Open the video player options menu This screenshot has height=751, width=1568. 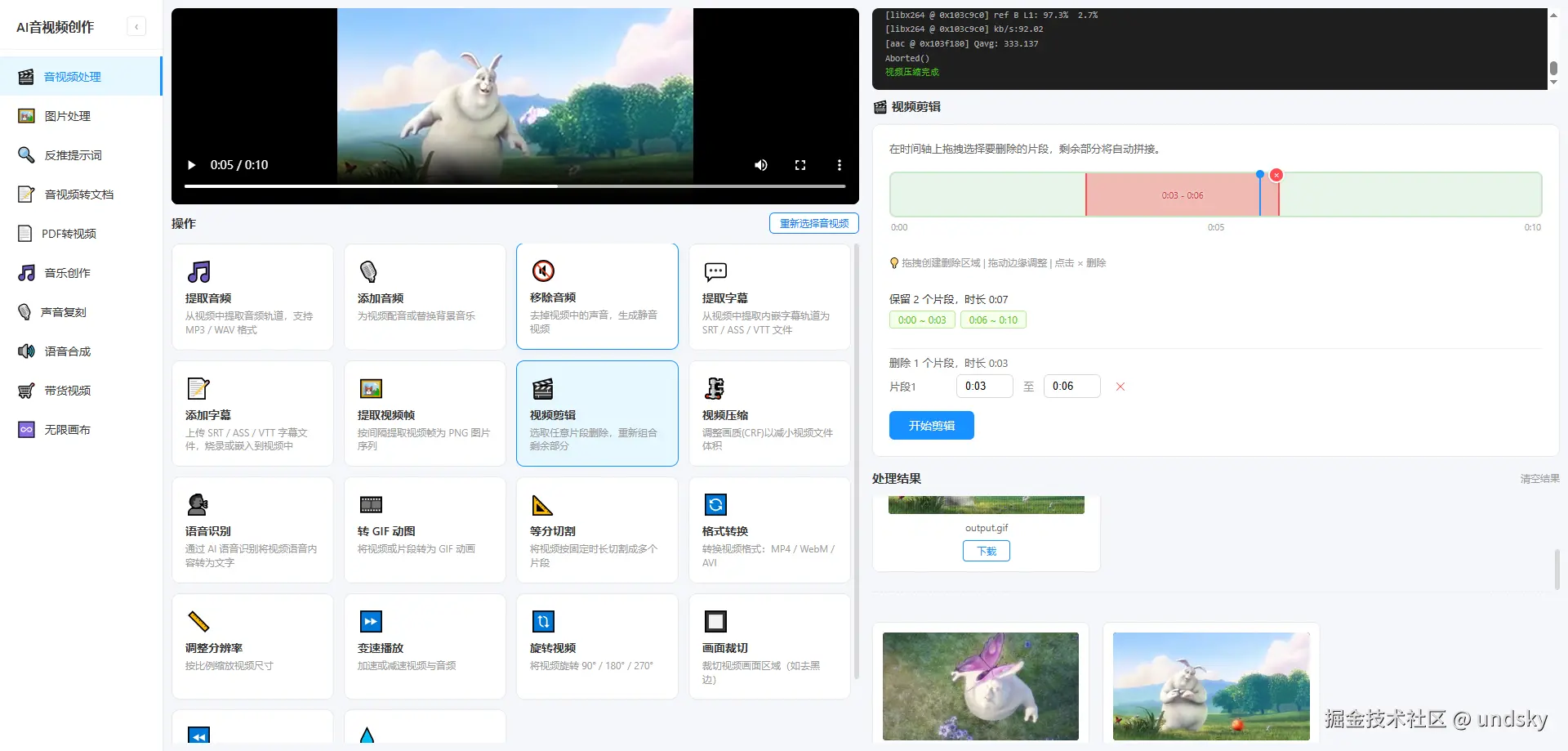839,165
